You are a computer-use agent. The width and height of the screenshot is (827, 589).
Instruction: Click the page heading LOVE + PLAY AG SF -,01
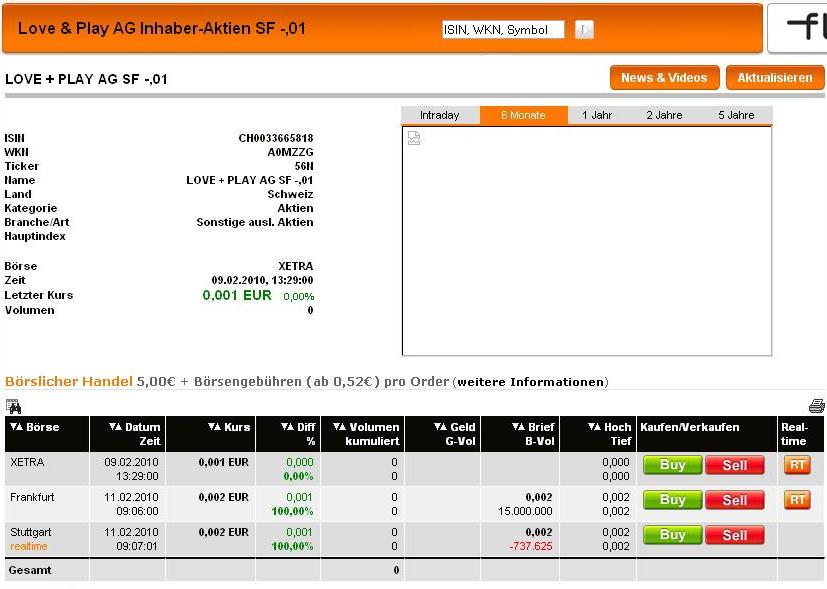click(86, 79)
